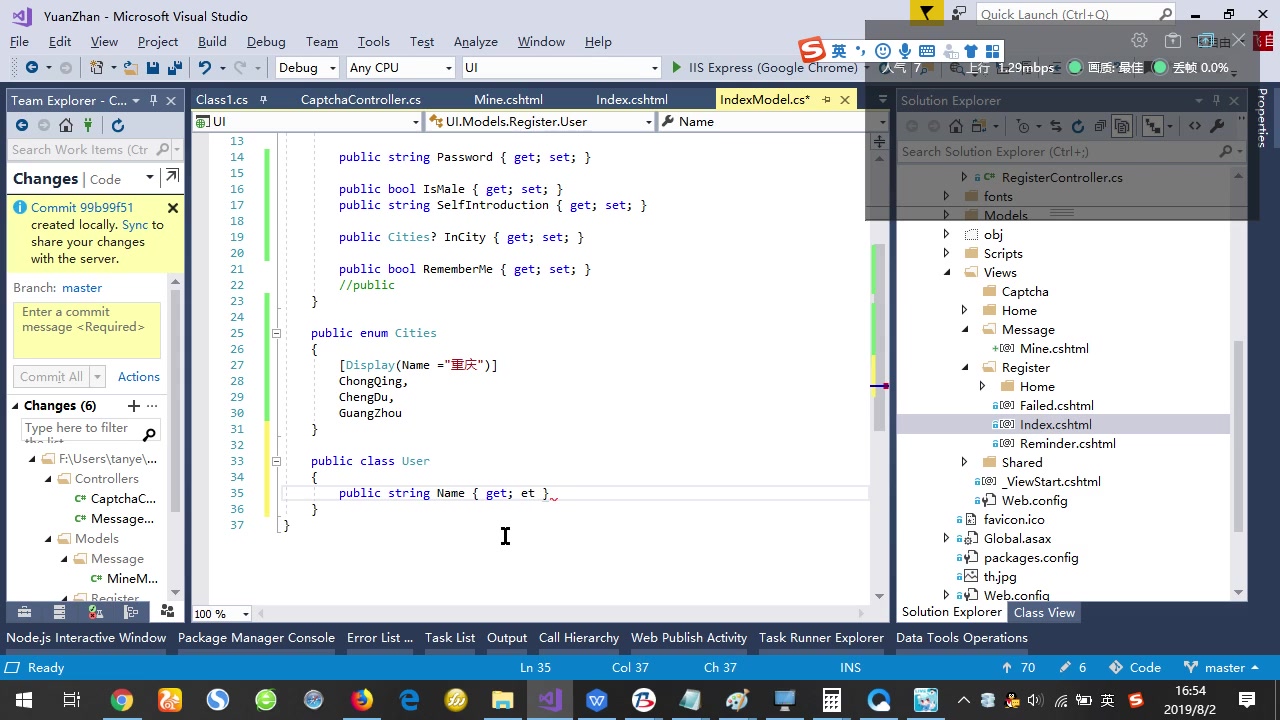Refresh Team Explorer
This screenshot has width=1280, height=720.
[118, 125]
